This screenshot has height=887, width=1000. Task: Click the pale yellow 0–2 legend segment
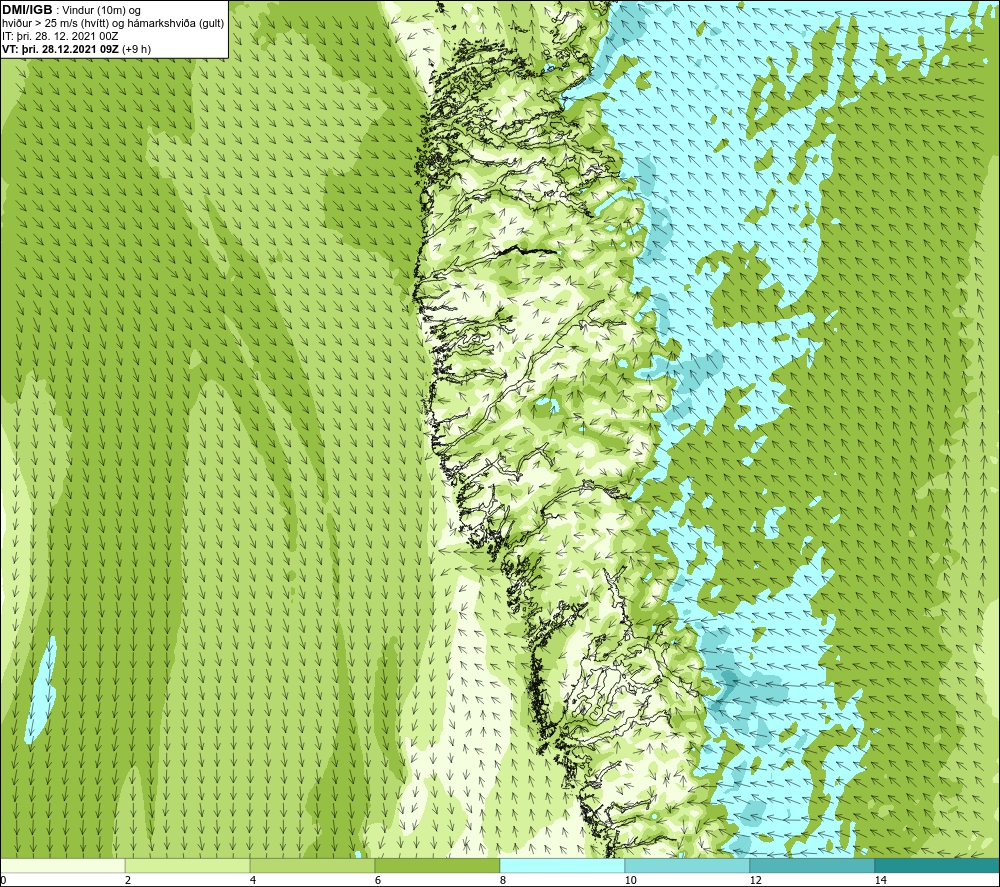[62, 865]
